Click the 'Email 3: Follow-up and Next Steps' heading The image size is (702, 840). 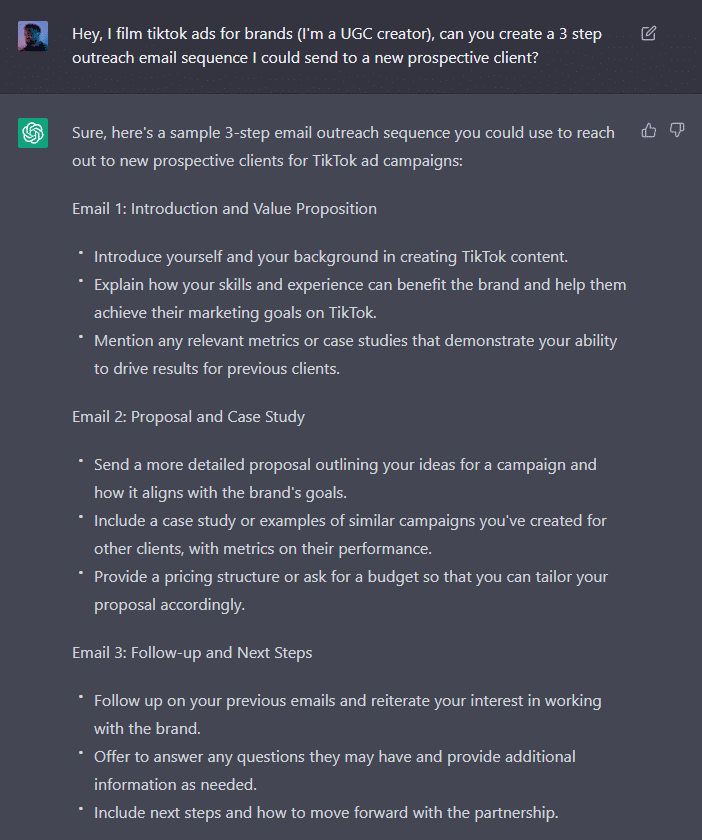tap(192, 652)
